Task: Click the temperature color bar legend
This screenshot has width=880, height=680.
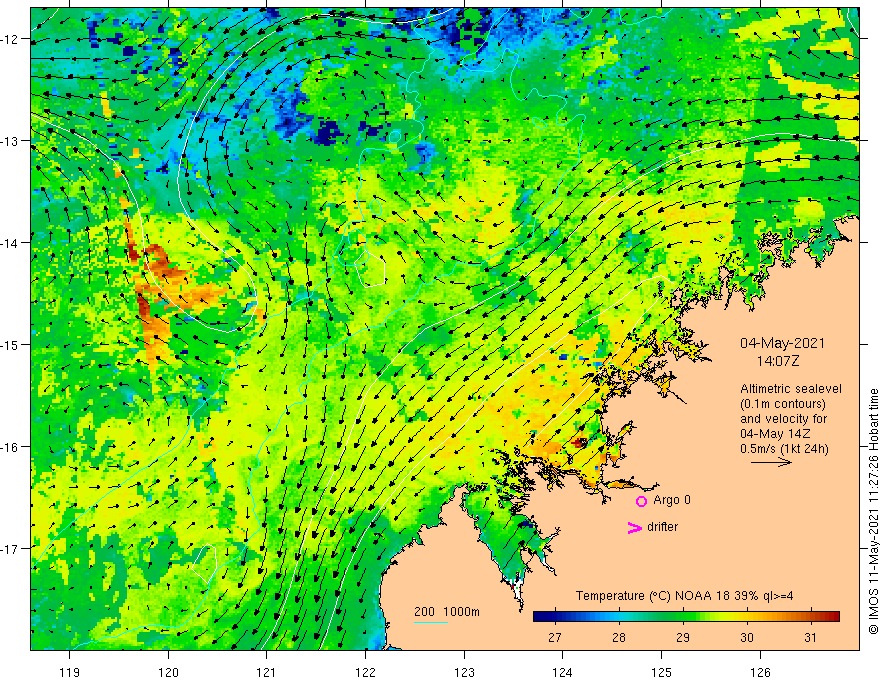Action: [x=686, y=617]
